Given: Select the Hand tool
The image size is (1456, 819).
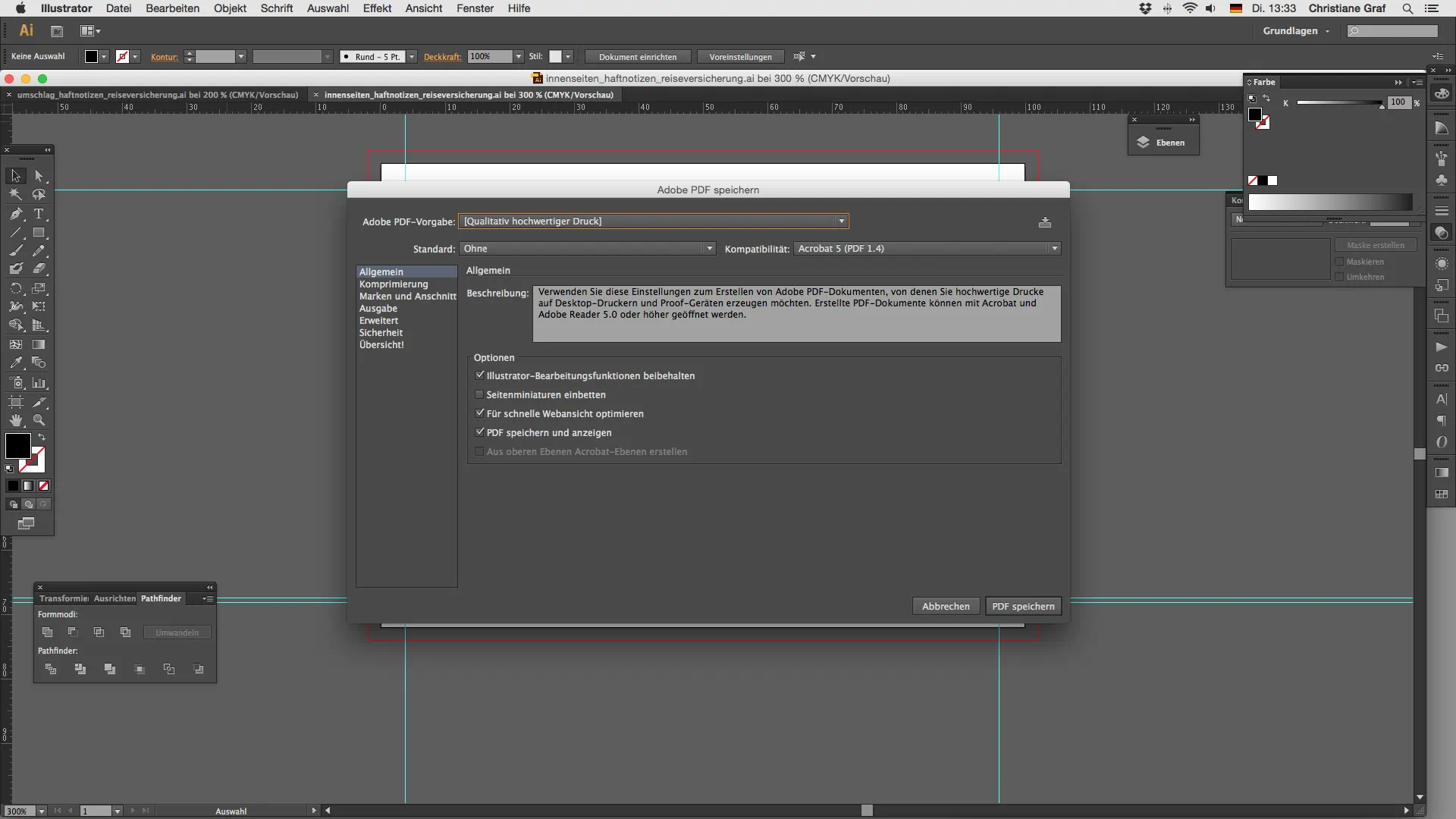Looking at the screenshot, I should point(16,420).
